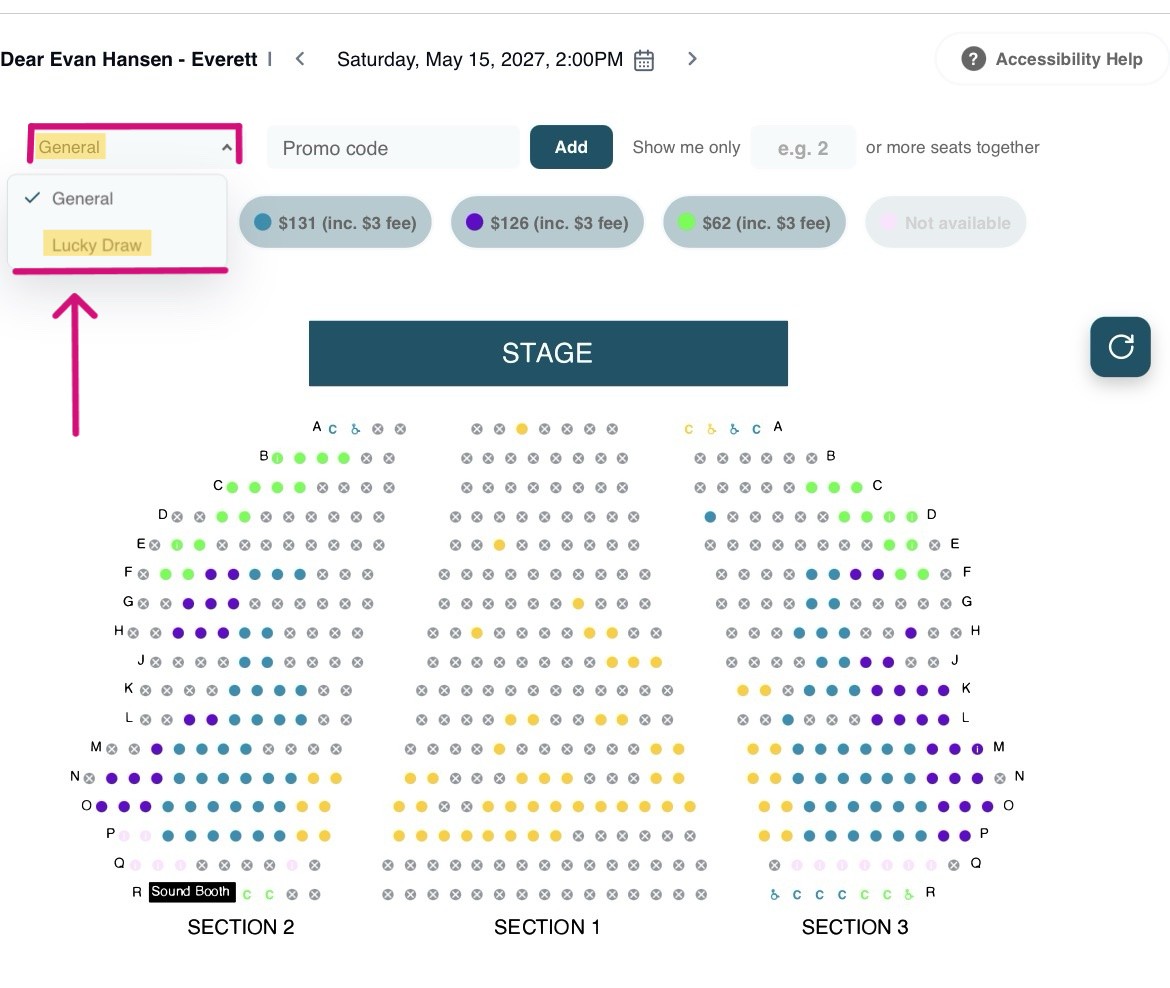Viewport: 1170px width, 988px height.
Task: Toggle the $62 price filter
Action: pyautogui.click(x=754, y=222)
